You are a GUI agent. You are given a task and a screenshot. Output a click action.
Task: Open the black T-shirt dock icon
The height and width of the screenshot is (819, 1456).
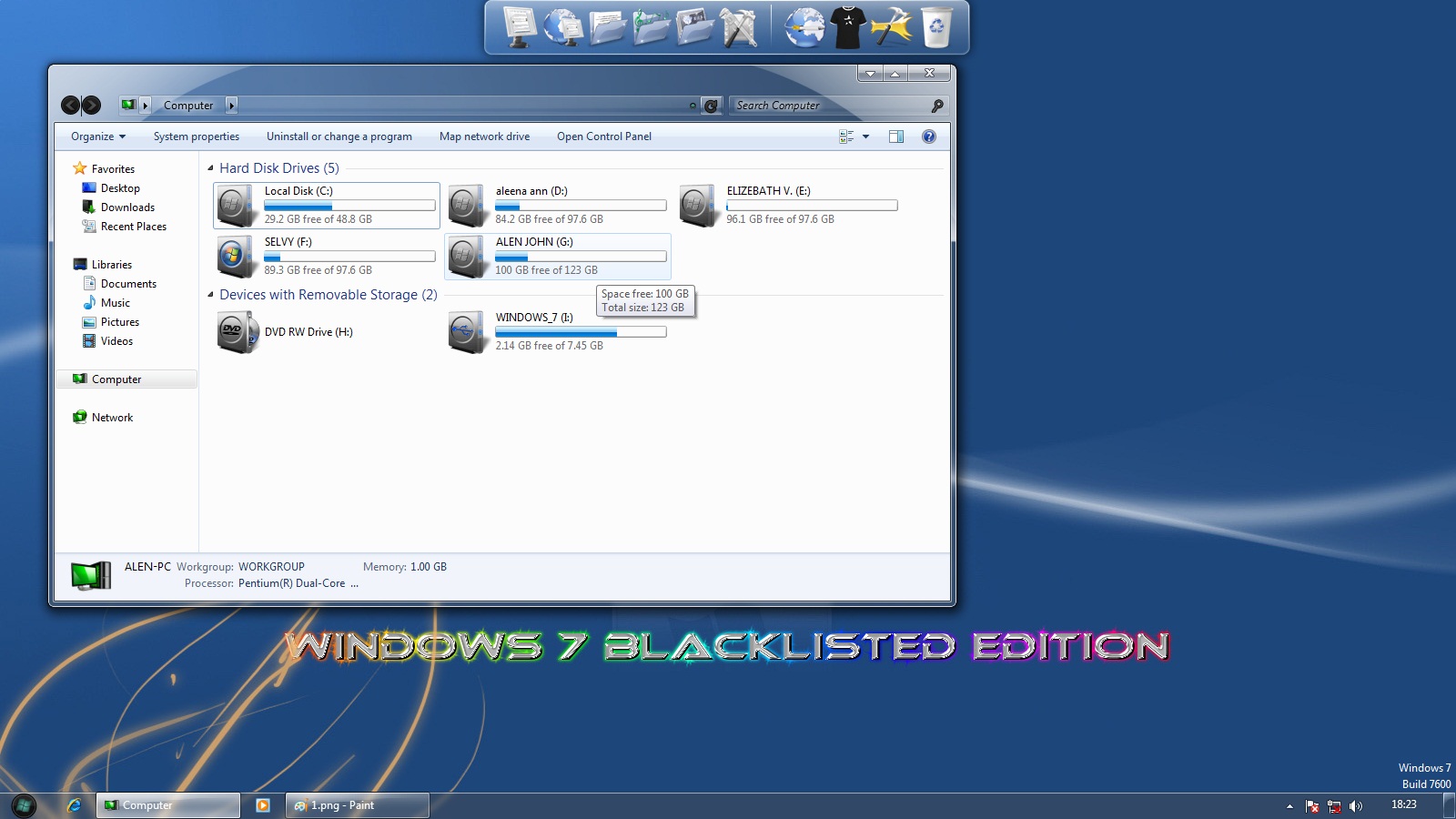[x=848, y=26]
